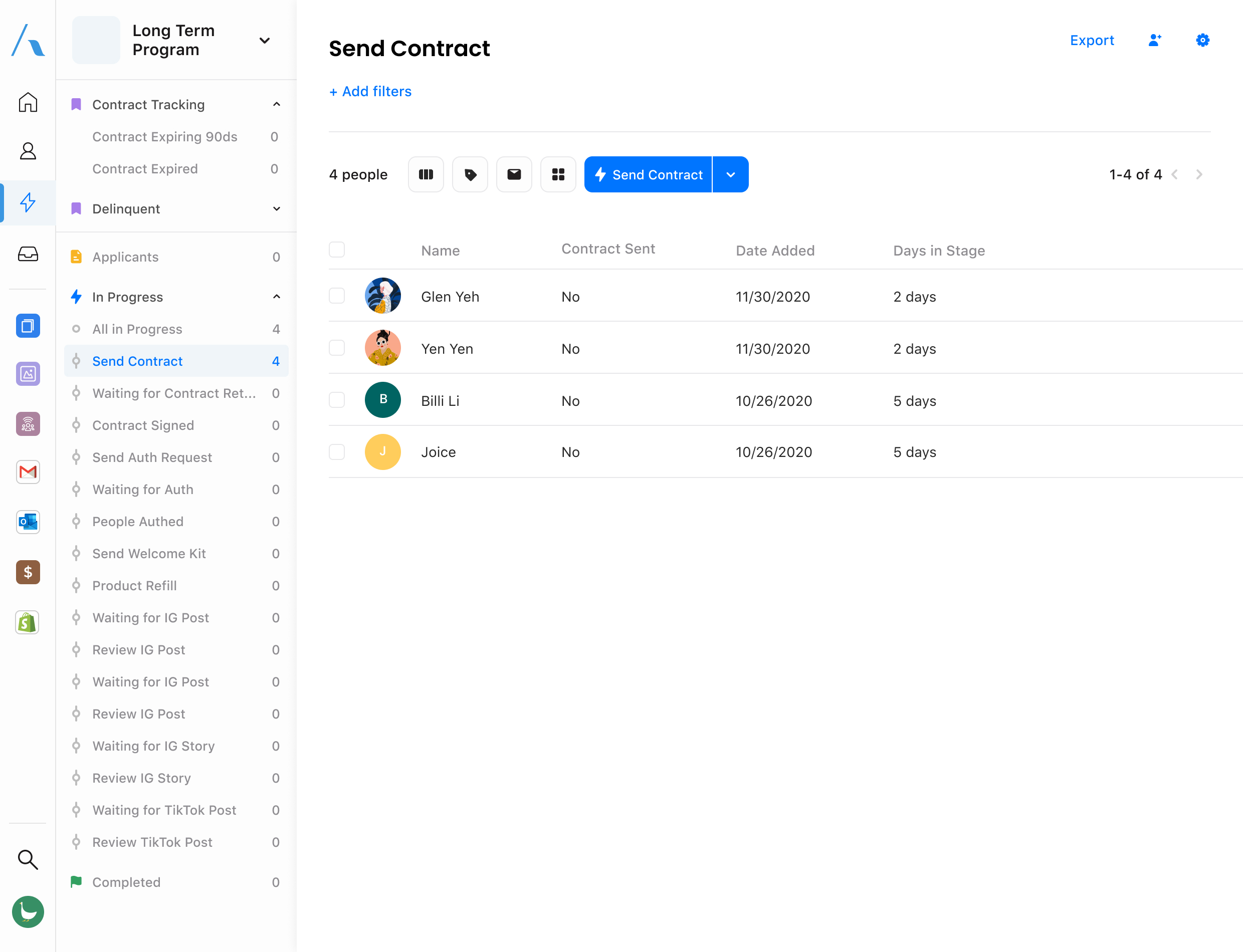Open the Contract Signed stage
This screenshot has width=1243, height=952.
[143, 425]
